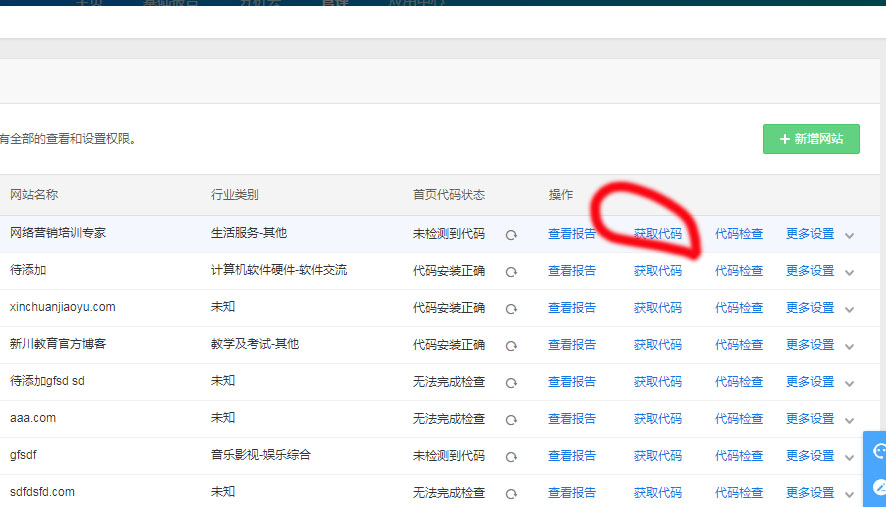This screenshot has height=507, width=886.
Task: Get code for 网络营销培训专家
Action: point(658,234)
